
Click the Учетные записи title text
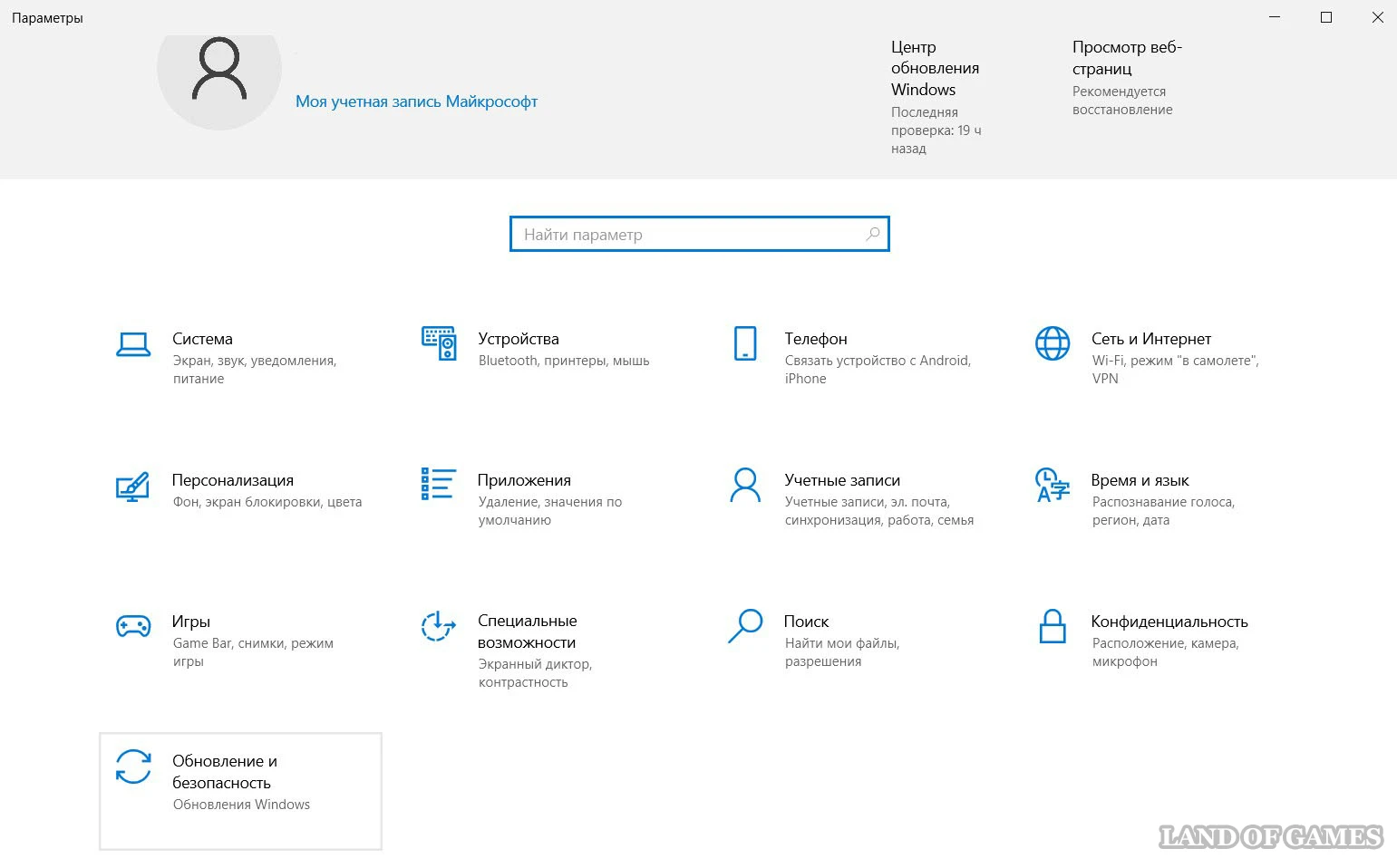pos(842,480)
